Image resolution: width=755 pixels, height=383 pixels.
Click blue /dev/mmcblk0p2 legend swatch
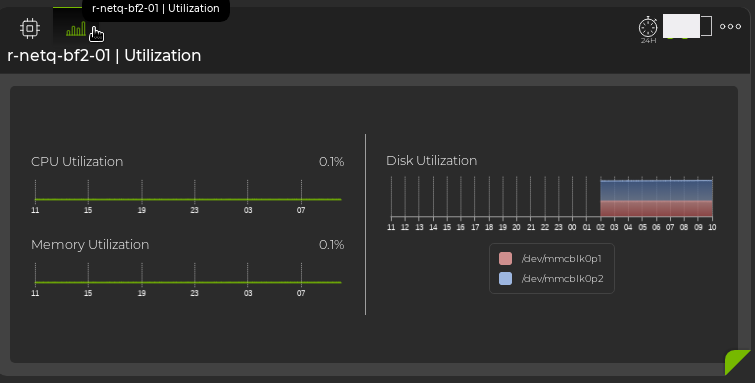coord(505,278)
